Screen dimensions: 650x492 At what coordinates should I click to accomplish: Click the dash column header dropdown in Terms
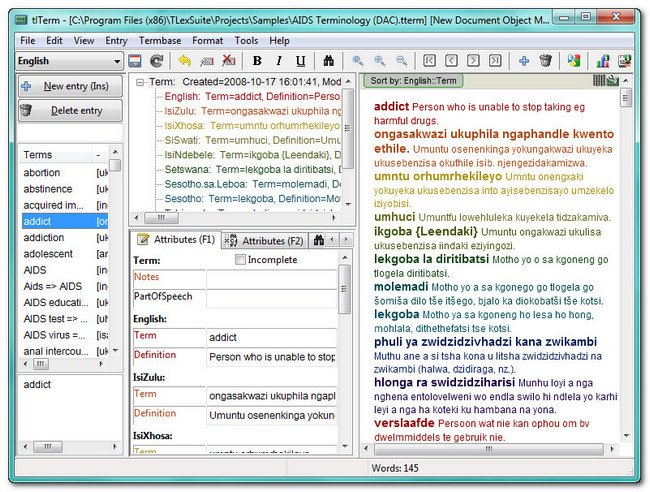99,155
